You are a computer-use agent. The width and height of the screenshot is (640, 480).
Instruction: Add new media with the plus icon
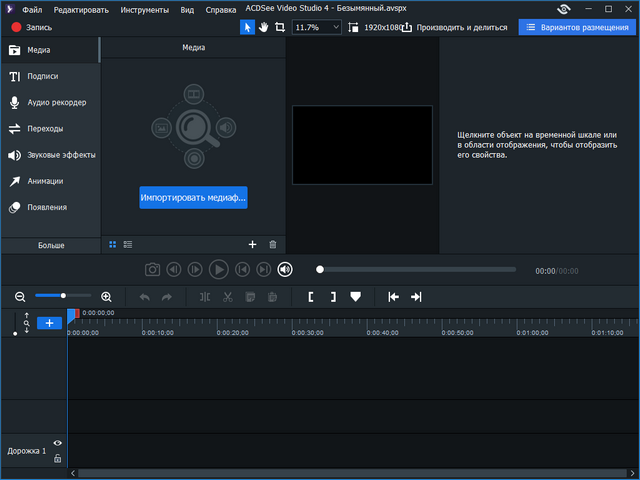tap(252, 244)
